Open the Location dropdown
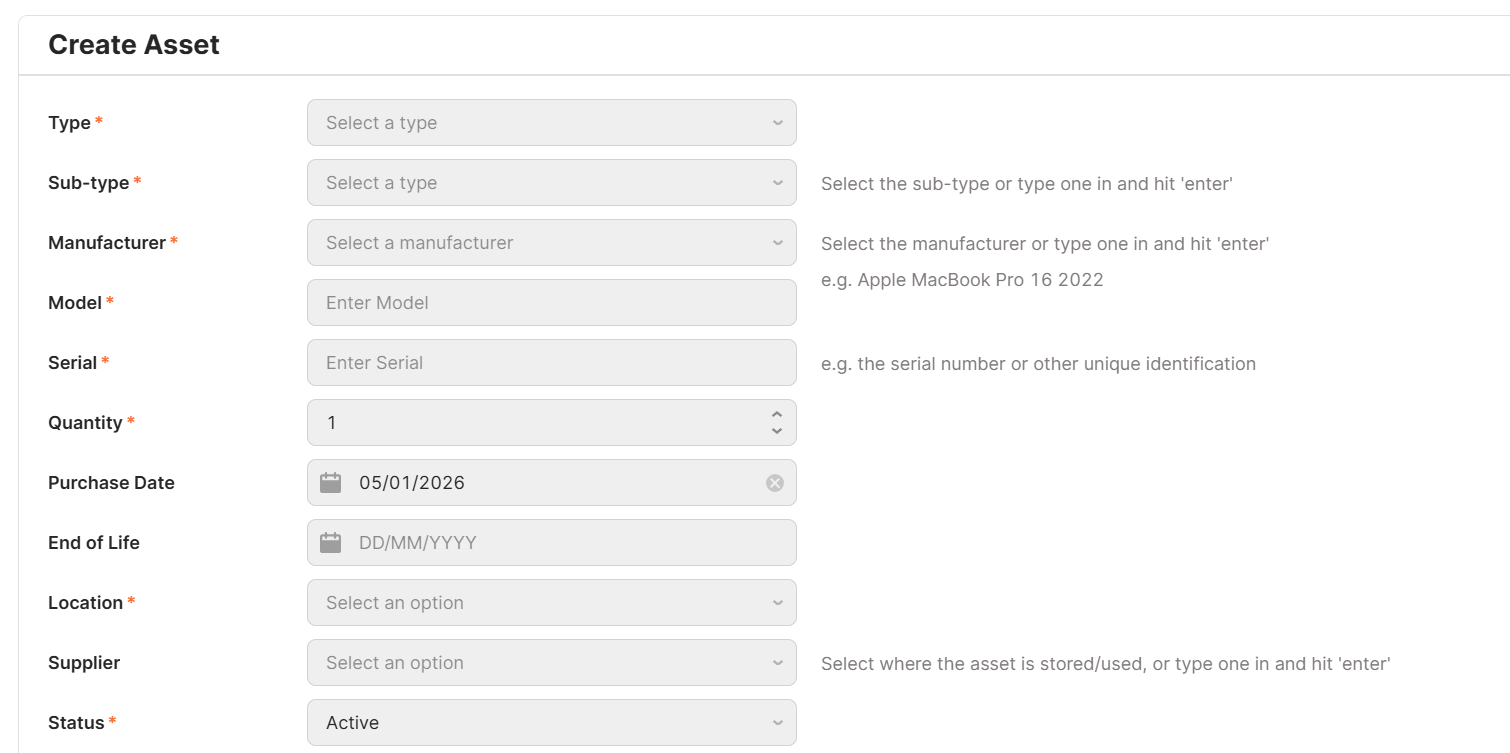Screen dimensions: 1510x753 (551, 603)
